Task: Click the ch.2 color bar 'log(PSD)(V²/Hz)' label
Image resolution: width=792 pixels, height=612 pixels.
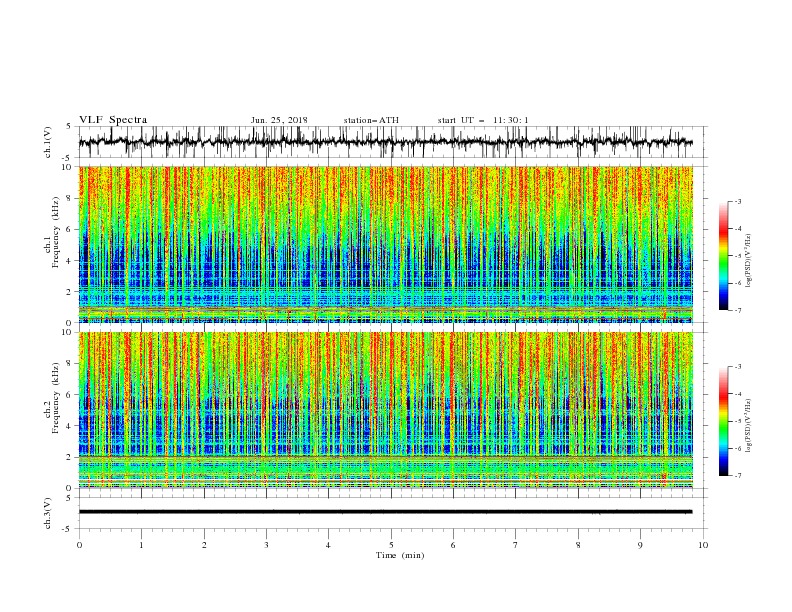Action: 748,426
